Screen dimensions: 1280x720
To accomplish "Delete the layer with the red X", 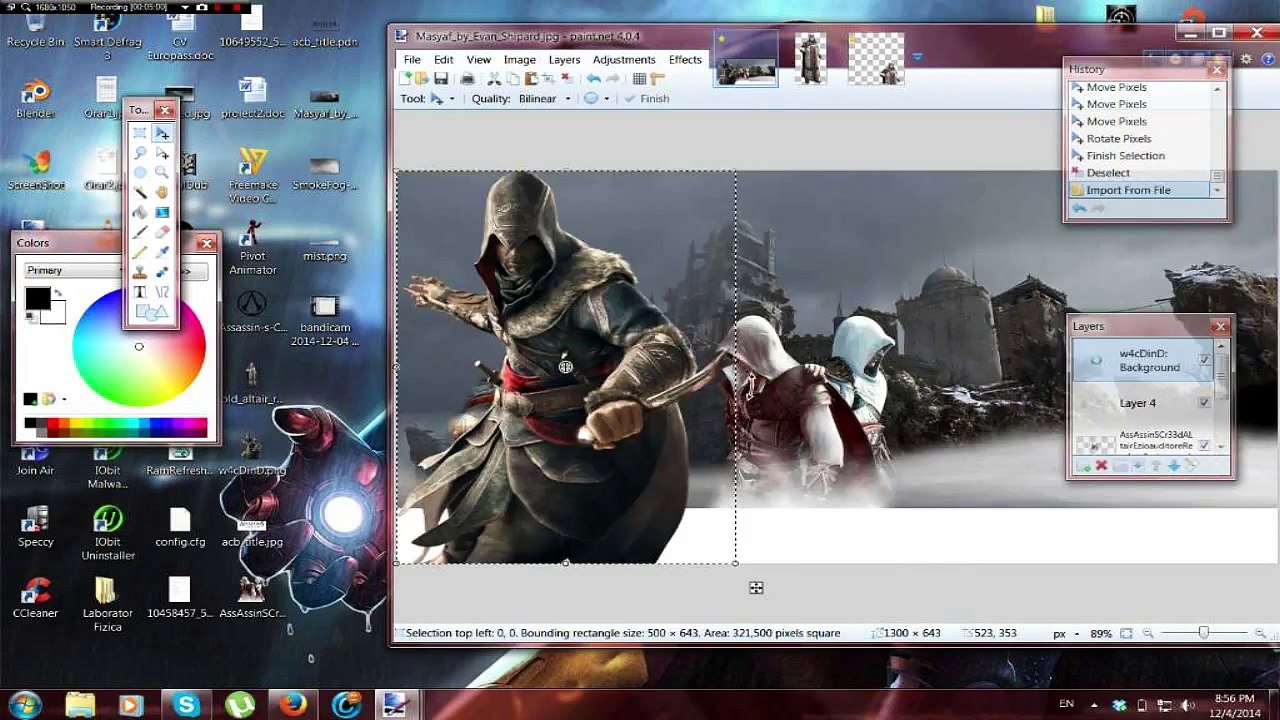I will coord(1101,466).
